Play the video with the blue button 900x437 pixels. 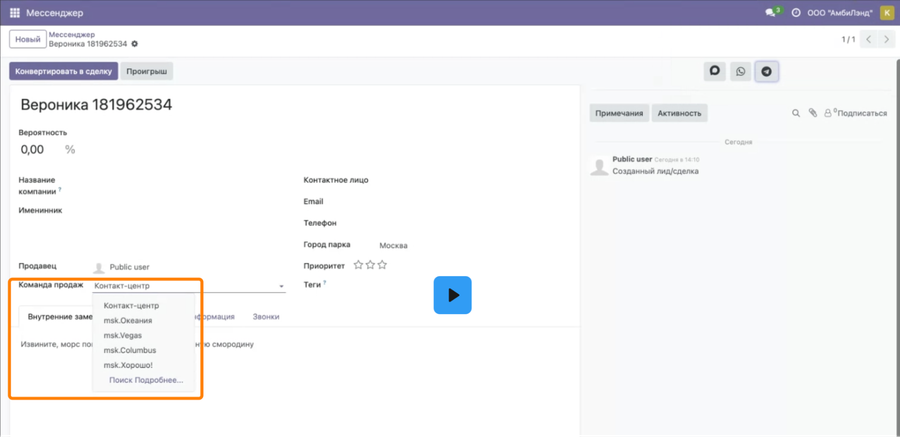[x=452, y=295]
